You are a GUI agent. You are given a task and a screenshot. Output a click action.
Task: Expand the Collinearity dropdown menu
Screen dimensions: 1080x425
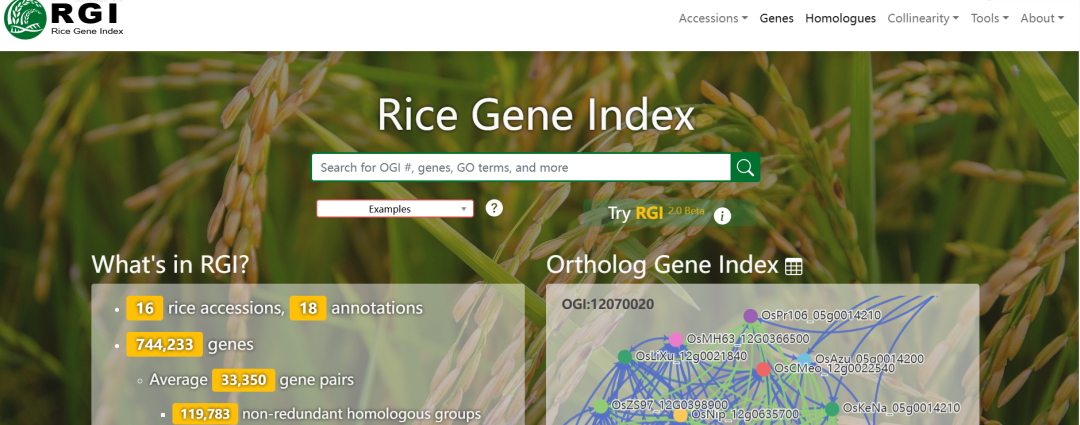coord(923,19)
